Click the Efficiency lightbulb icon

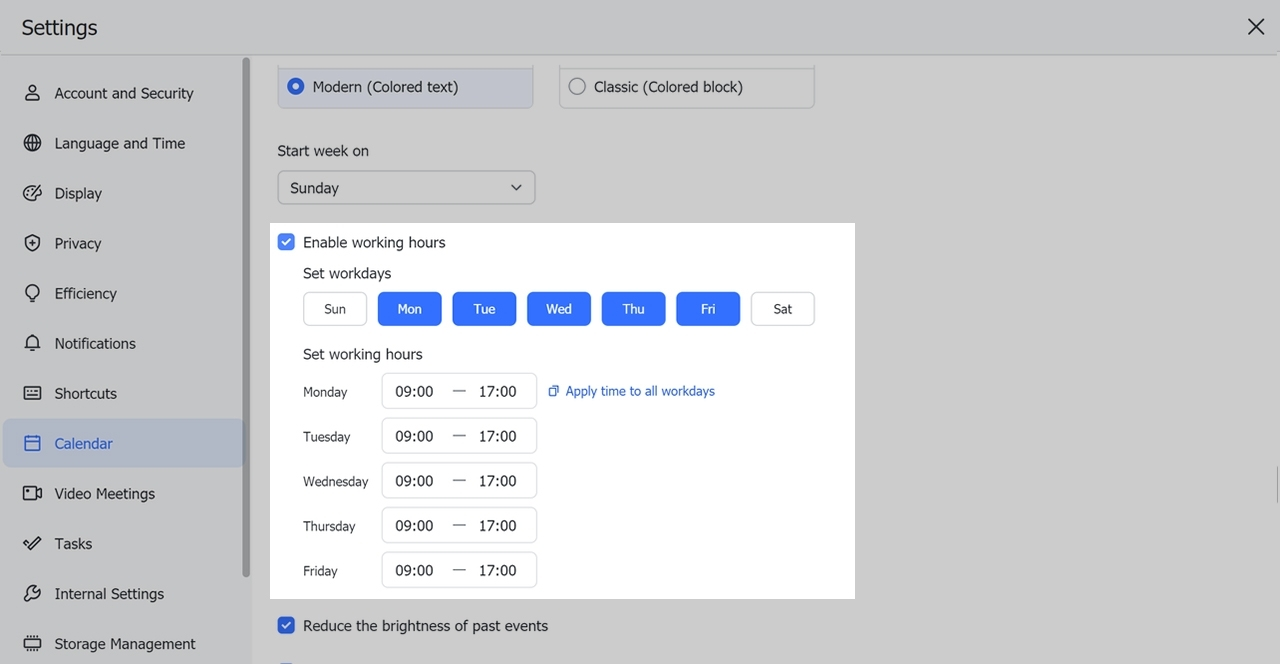coord(32,293)
